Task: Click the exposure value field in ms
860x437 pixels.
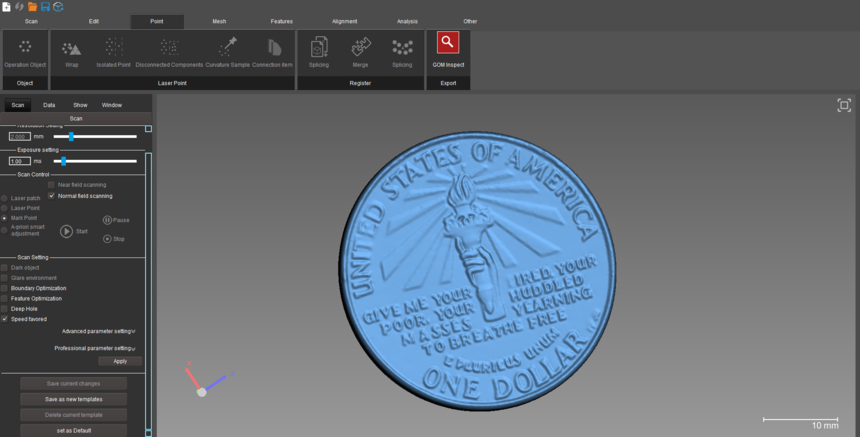Action: pyautogui.click(x=20, y=161)
